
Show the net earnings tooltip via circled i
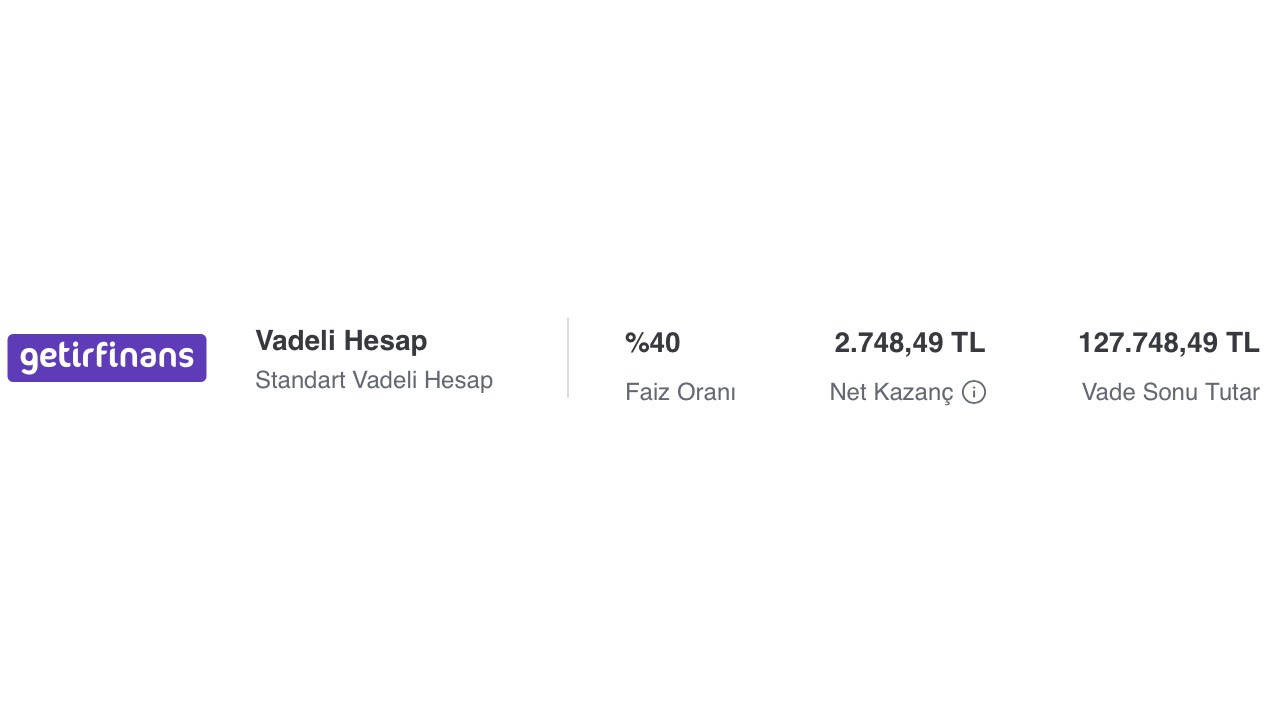(974, 392)
